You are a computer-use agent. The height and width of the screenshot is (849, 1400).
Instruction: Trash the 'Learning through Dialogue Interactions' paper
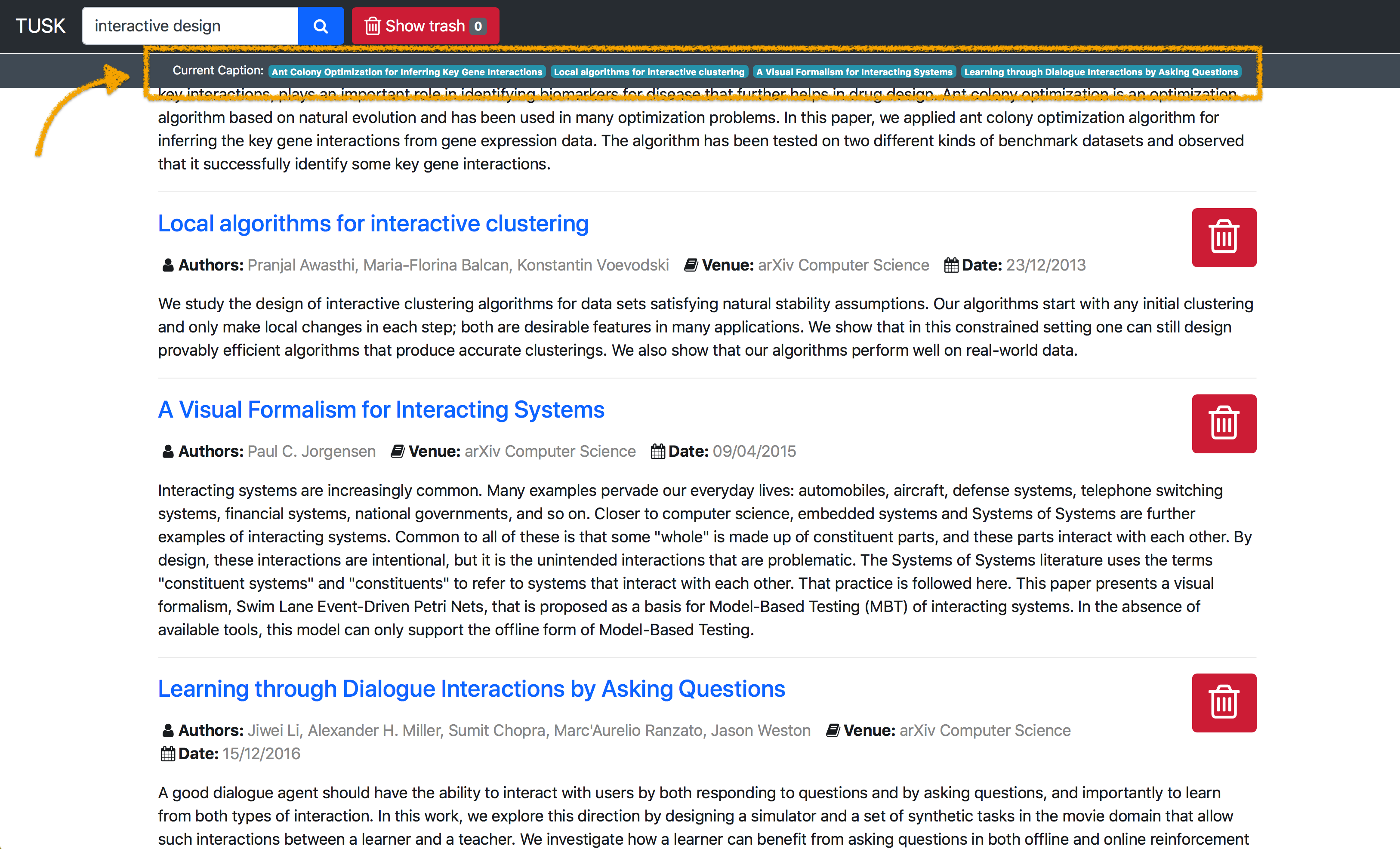(1224, 702)
